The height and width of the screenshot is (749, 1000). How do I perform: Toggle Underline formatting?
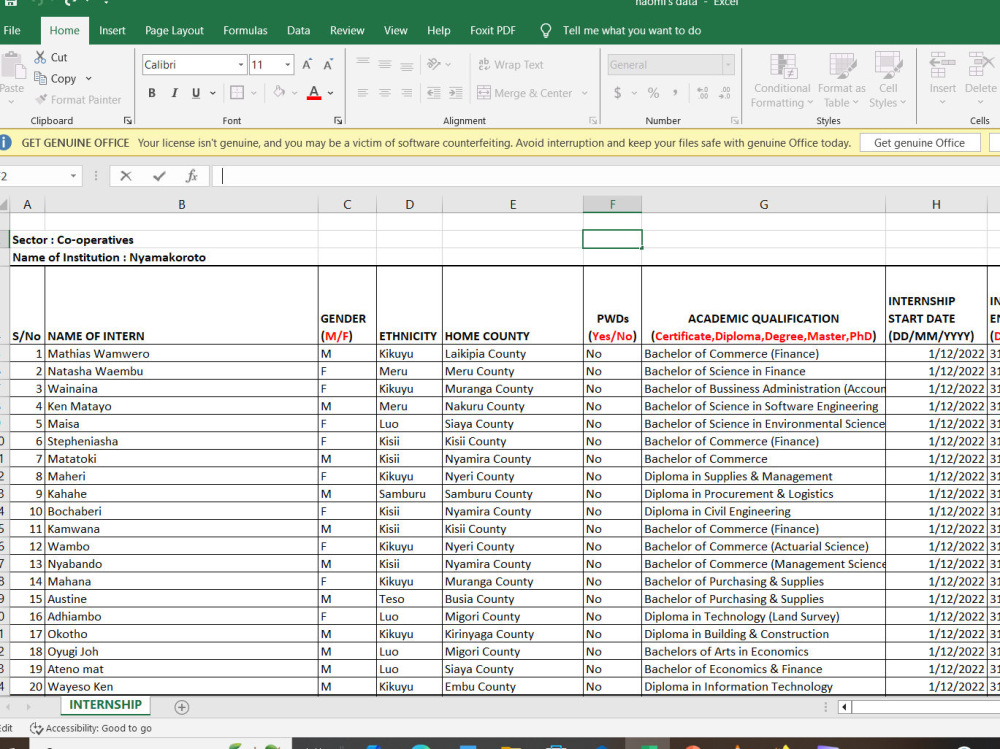(196, 93)
